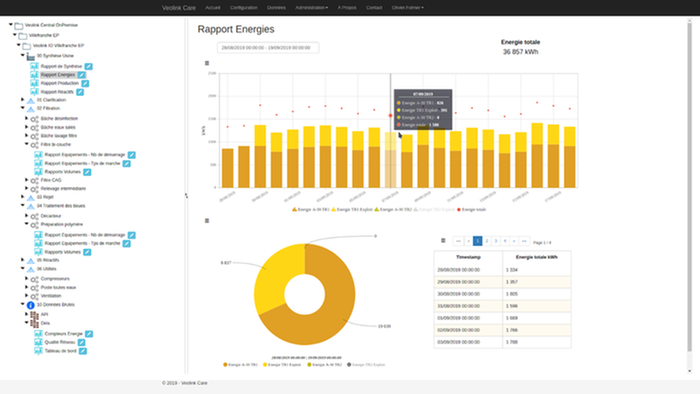Edit Rapports Volumes under Préparation polymère
This screenshot has height=394, width=700.
(88, 252)
